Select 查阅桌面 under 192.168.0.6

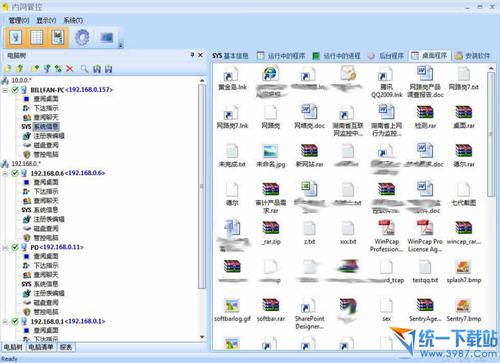tap(46, 182)
